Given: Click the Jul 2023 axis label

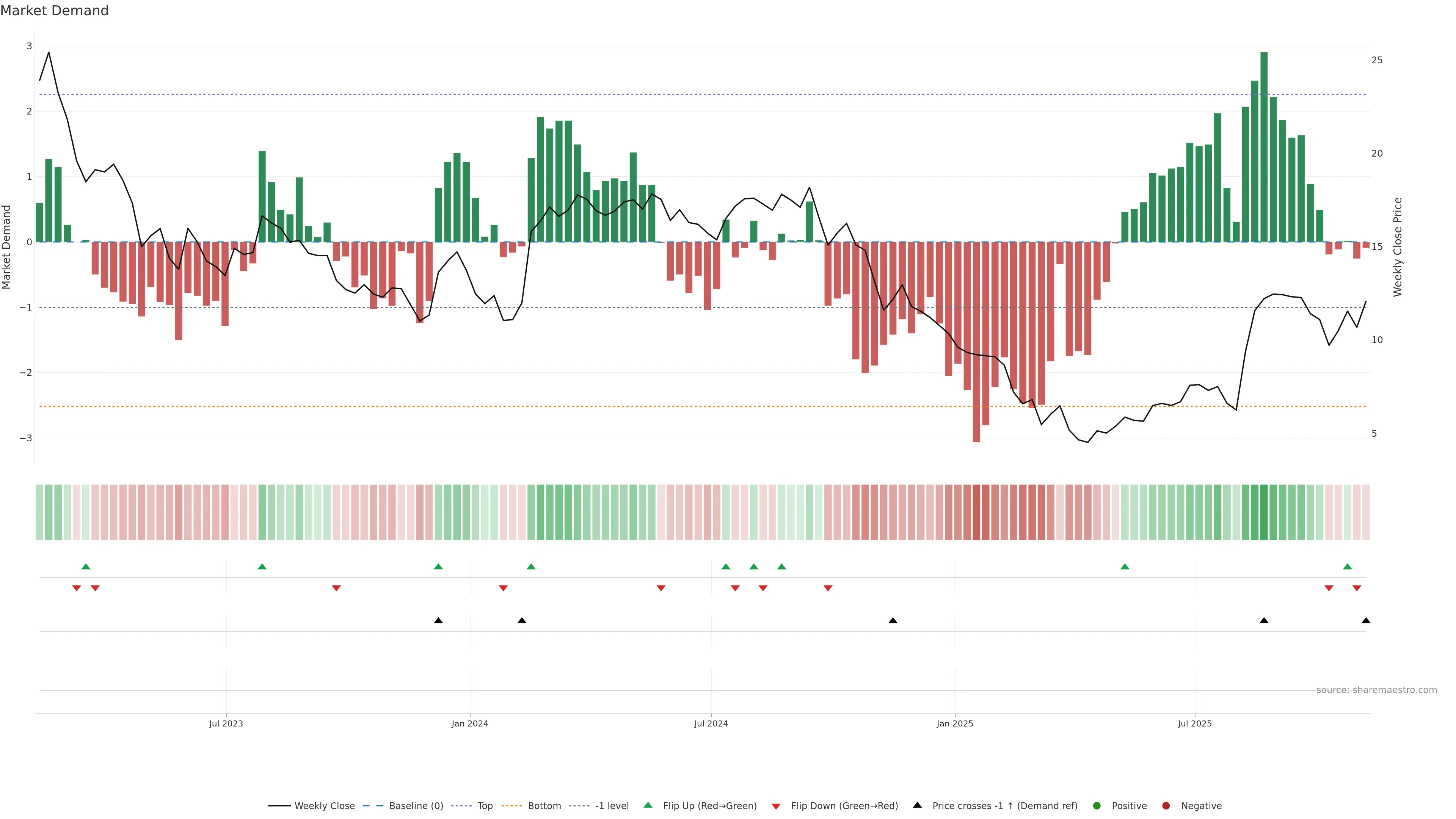Looking at the screenshot, I should [226, 723].
